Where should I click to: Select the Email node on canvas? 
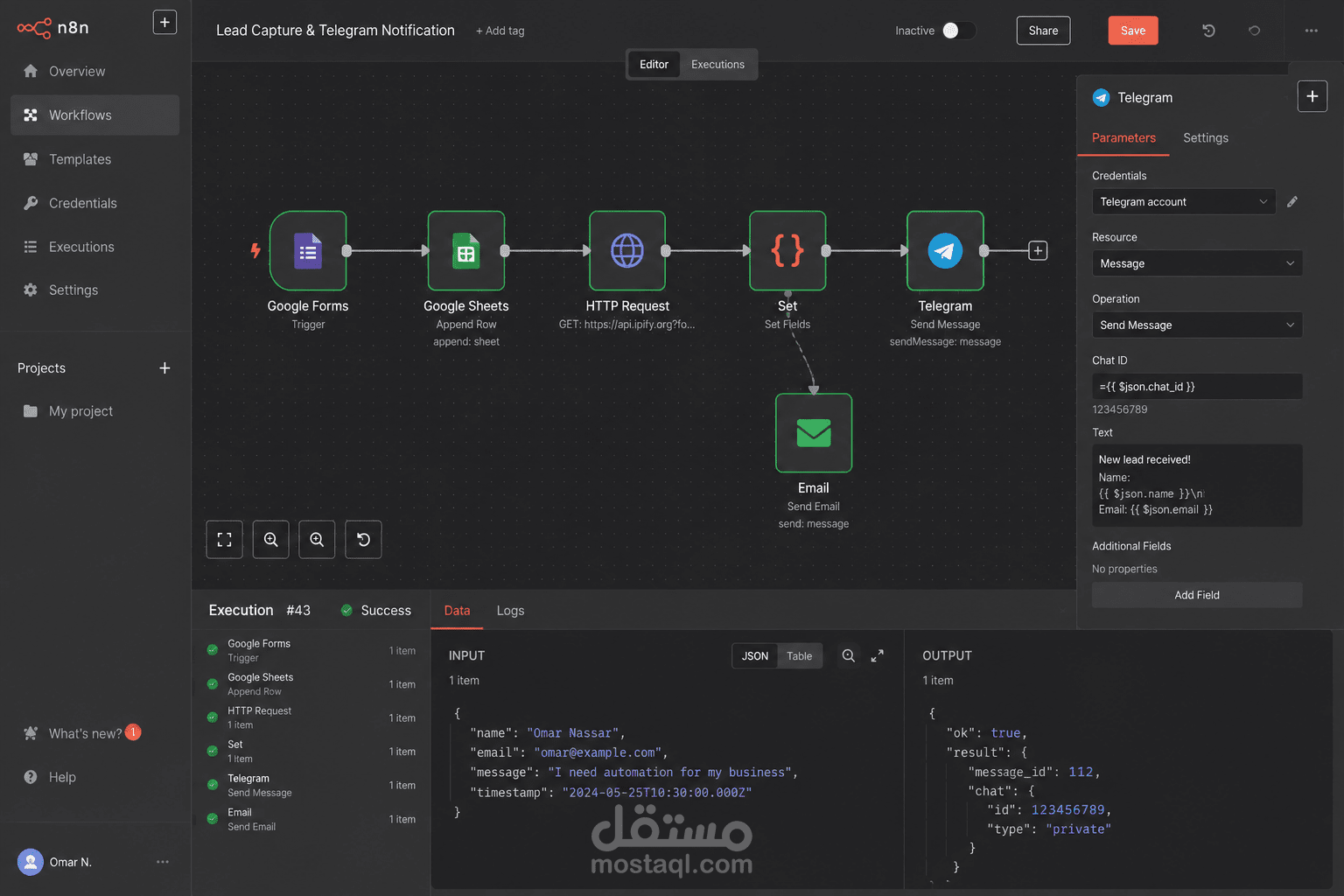[814, 432]
